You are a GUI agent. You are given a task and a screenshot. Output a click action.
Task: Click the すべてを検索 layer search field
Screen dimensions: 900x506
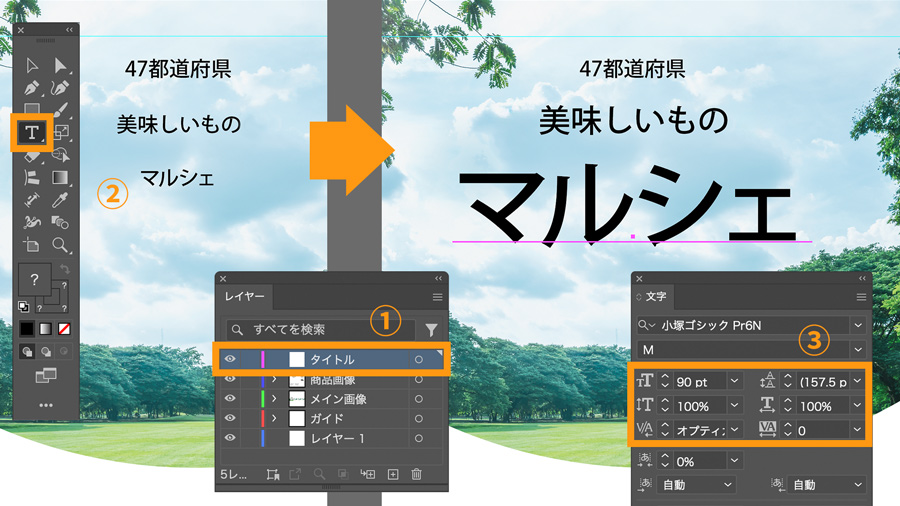[x=321, y=329]
